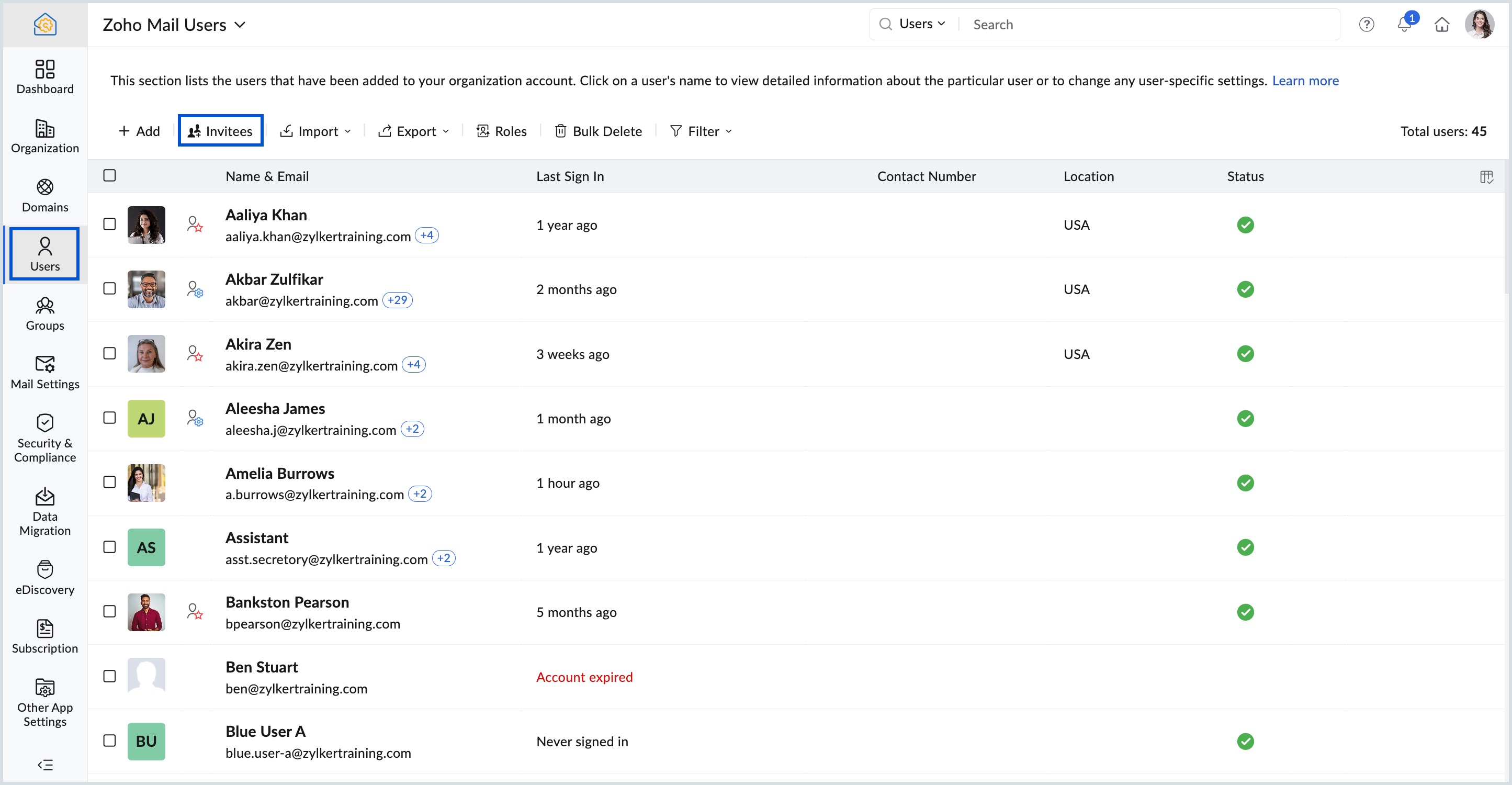Screen dimensions: 1512x785
Task: Open Dashboard in the sidebar
Action: tap(45, 77)
